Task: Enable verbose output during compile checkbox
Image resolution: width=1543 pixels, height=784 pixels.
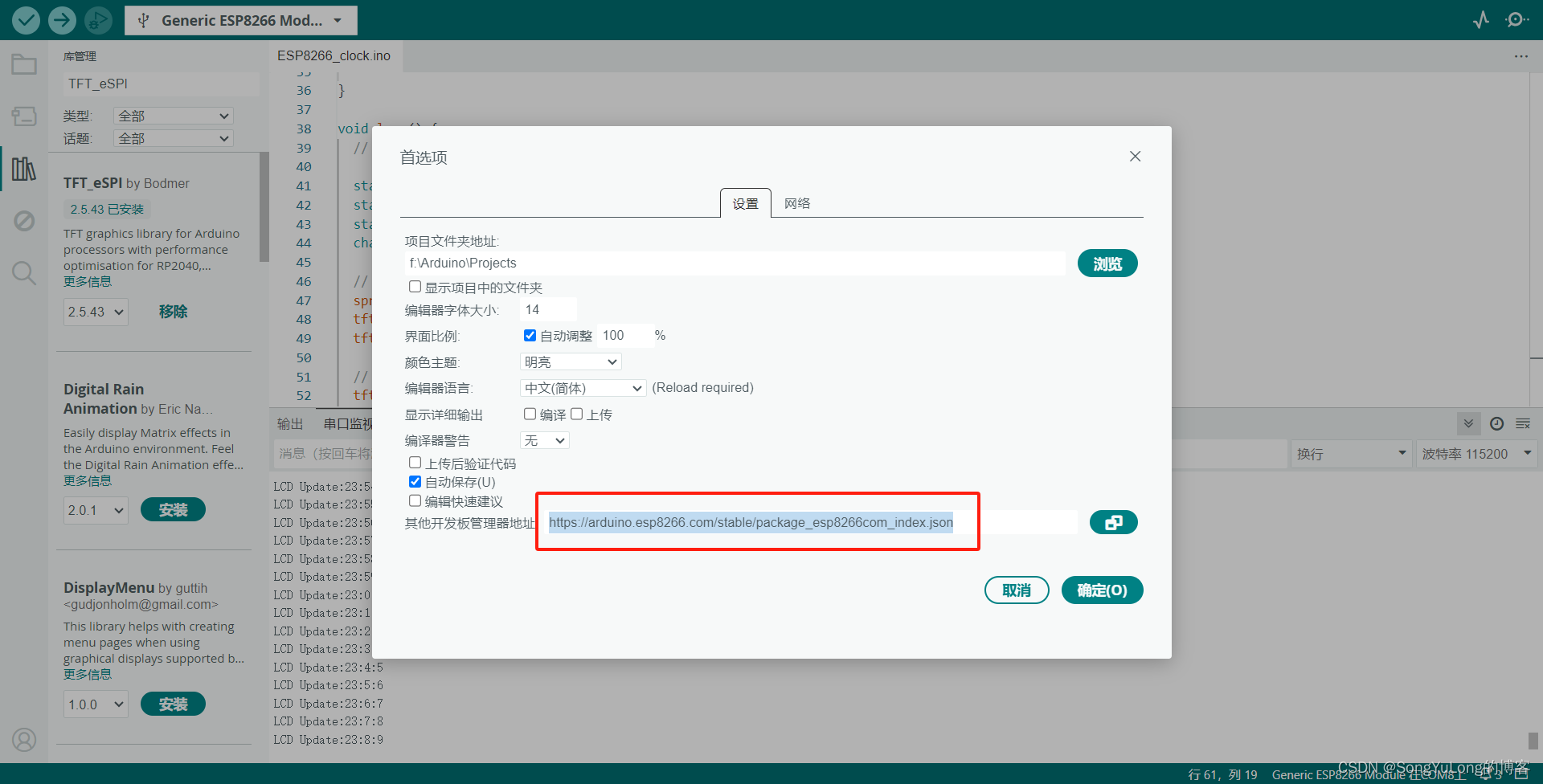Action: 530,414
